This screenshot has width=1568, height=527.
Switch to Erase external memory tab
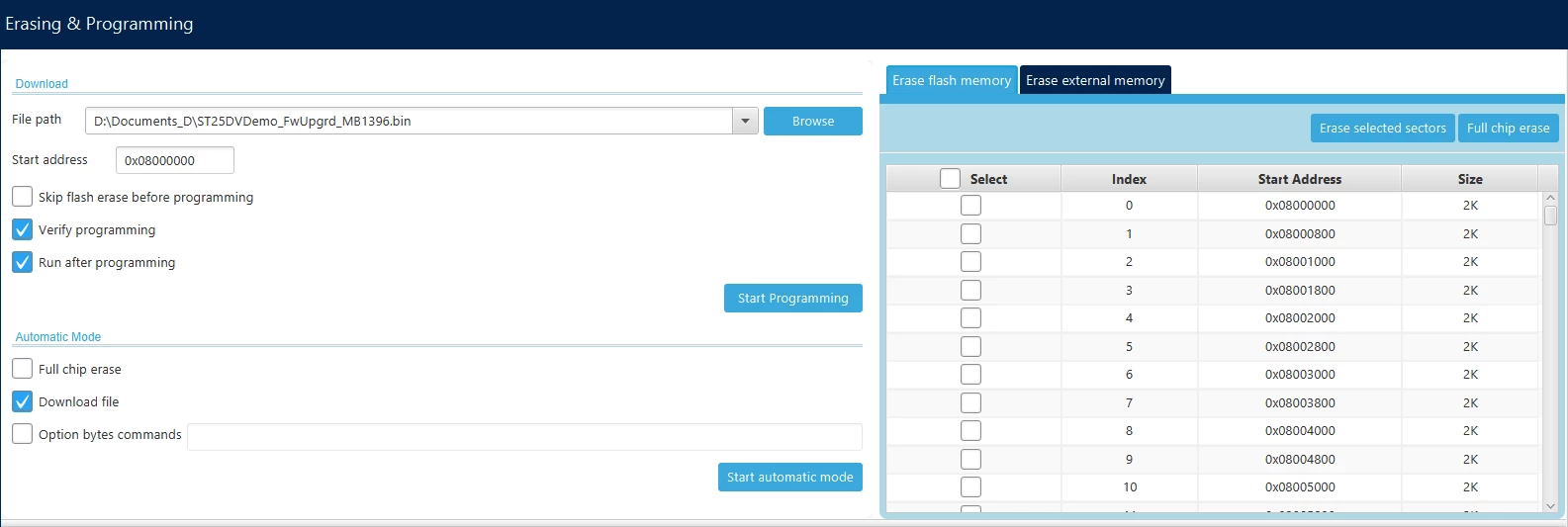point(1095,80)
